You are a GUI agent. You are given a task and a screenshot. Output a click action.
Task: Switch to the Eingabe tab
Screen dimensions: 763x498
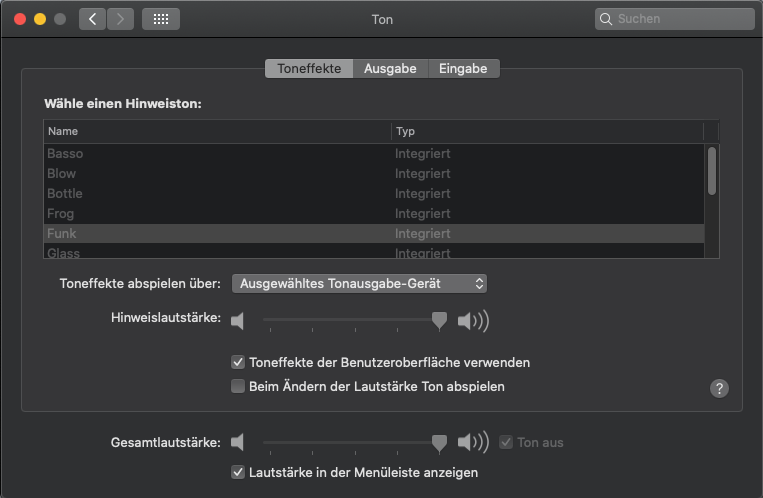pyautogui.click(x=463, y=69)
